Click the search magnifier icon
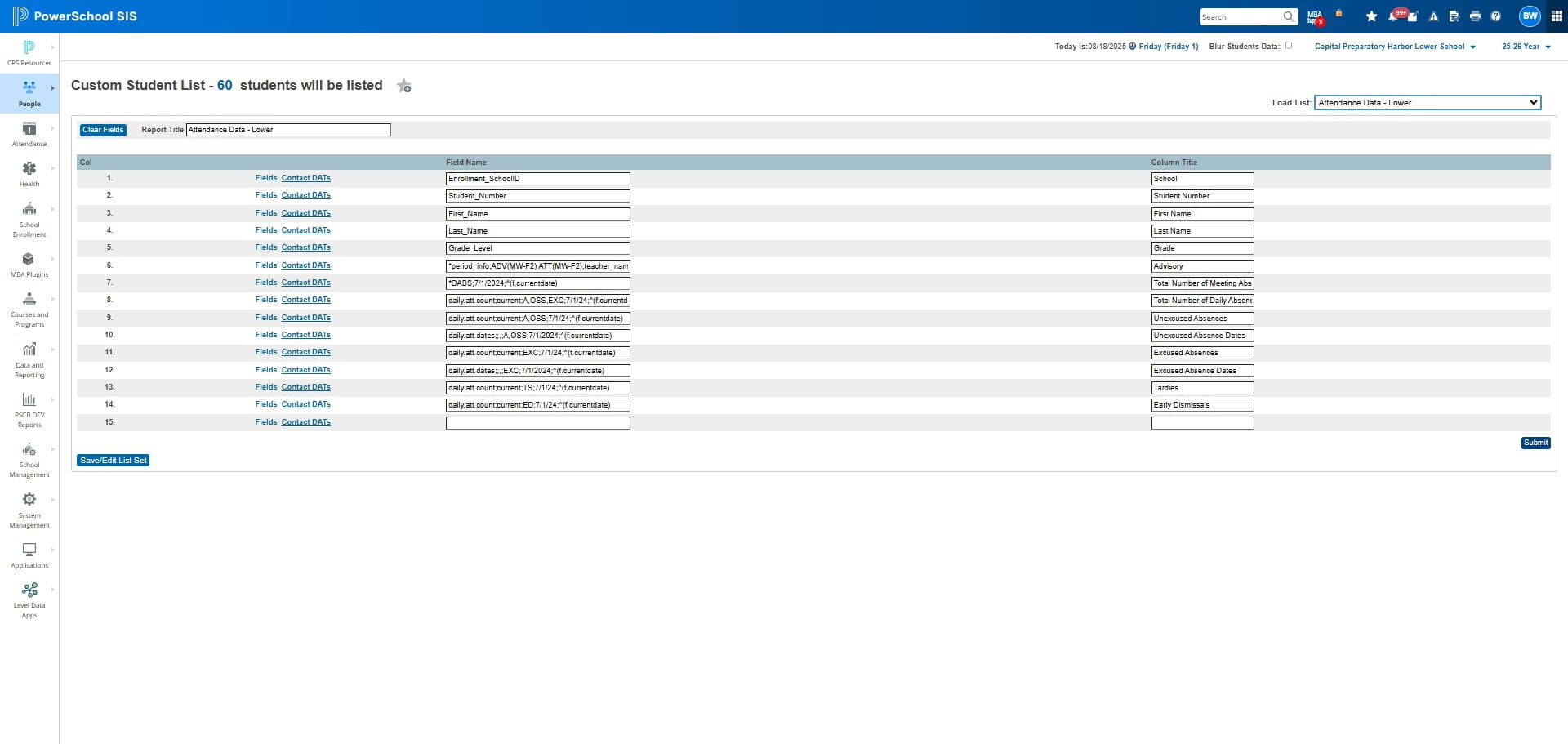 tap(1289, 16)
